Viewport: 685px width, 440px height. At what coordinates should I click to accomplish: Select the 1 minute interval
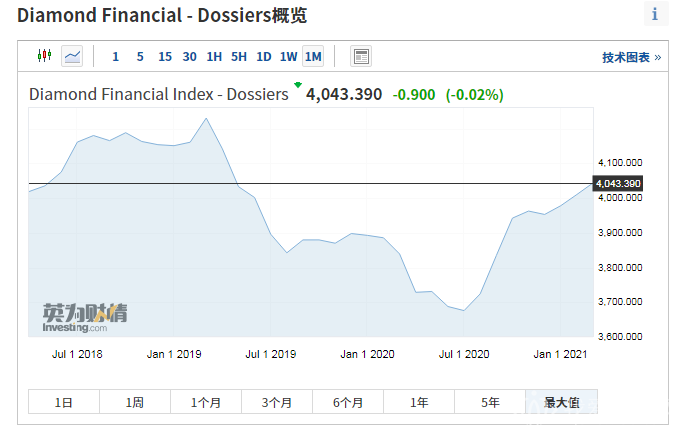pos(115,56)
